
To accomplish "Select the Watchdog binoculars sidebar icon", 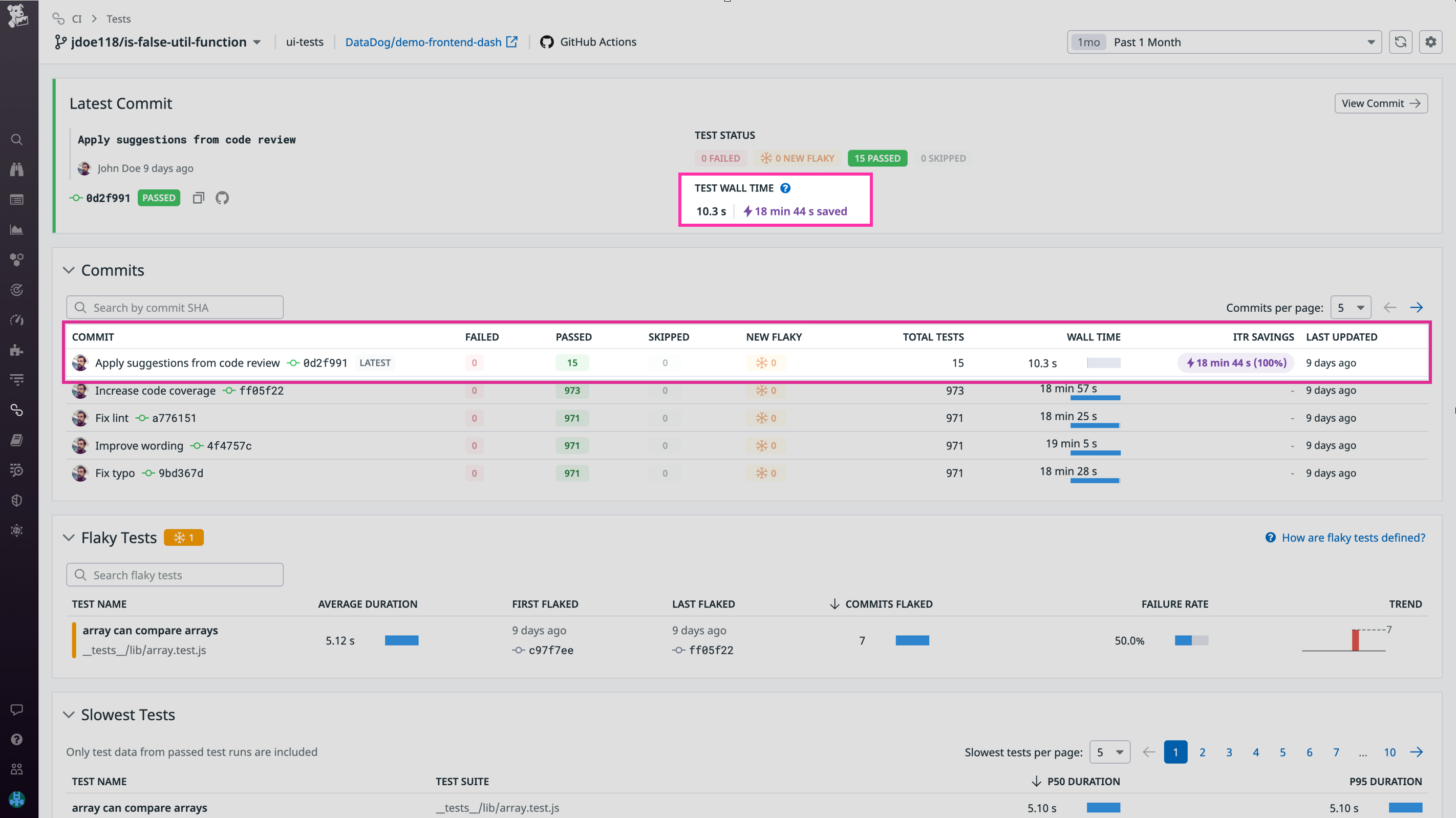I will point(16,168).
